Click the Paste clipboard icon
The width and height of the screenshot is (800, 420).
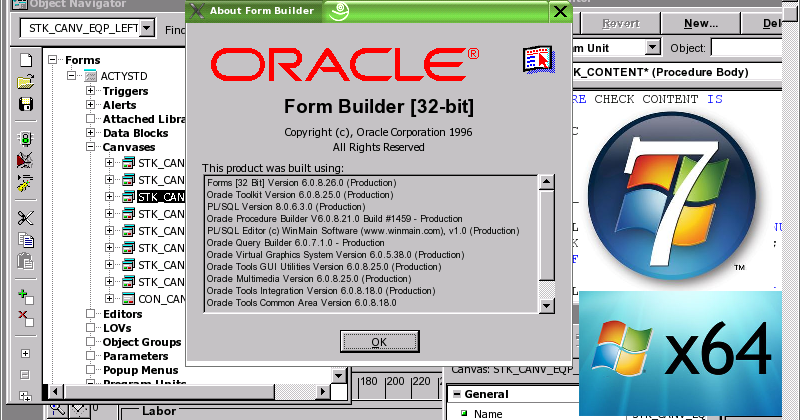click(25, 261)
